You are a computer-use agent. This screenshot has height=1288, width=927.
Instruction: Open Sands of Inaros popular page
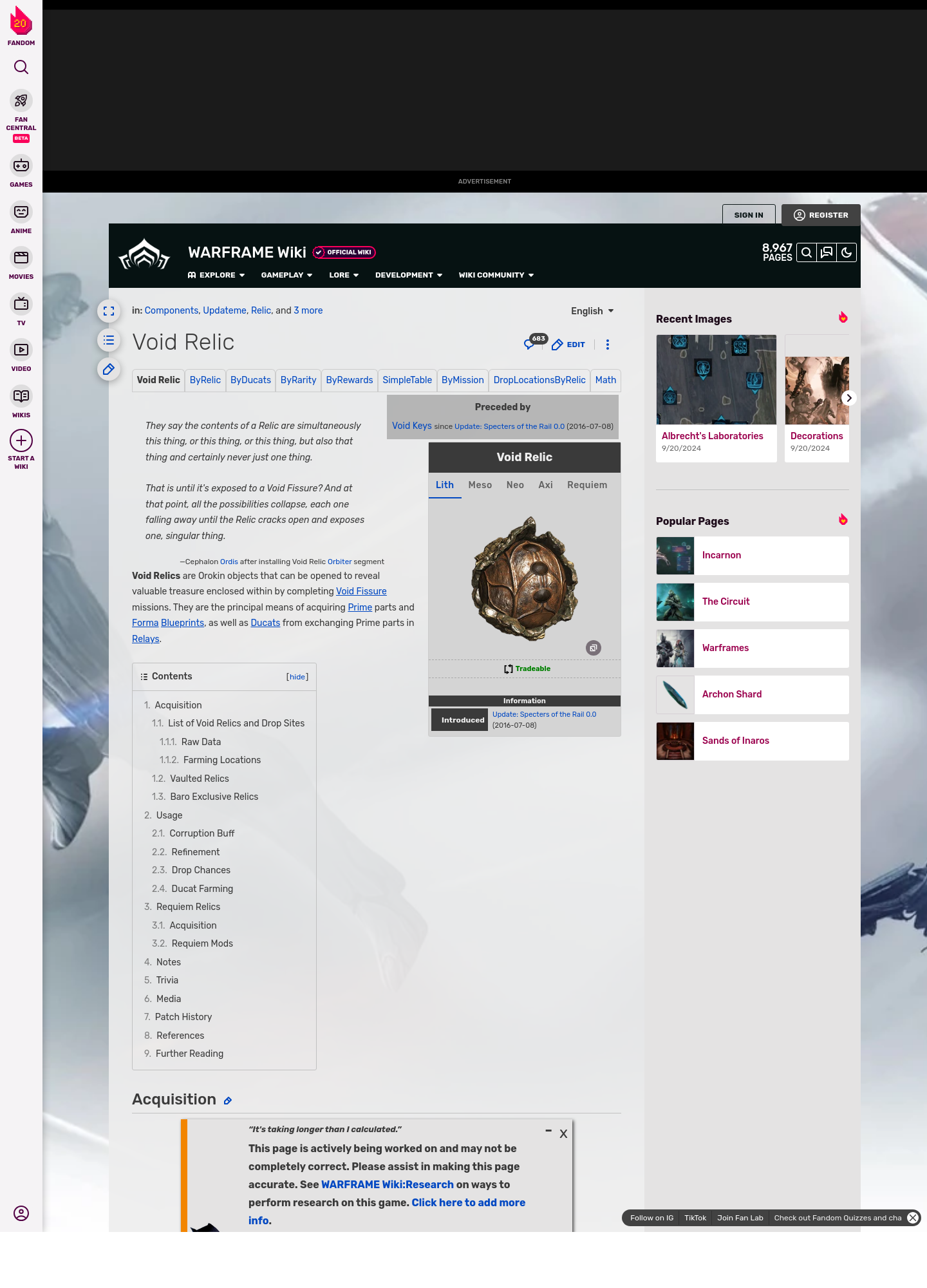pyautogui.click(x=753, y=741)
